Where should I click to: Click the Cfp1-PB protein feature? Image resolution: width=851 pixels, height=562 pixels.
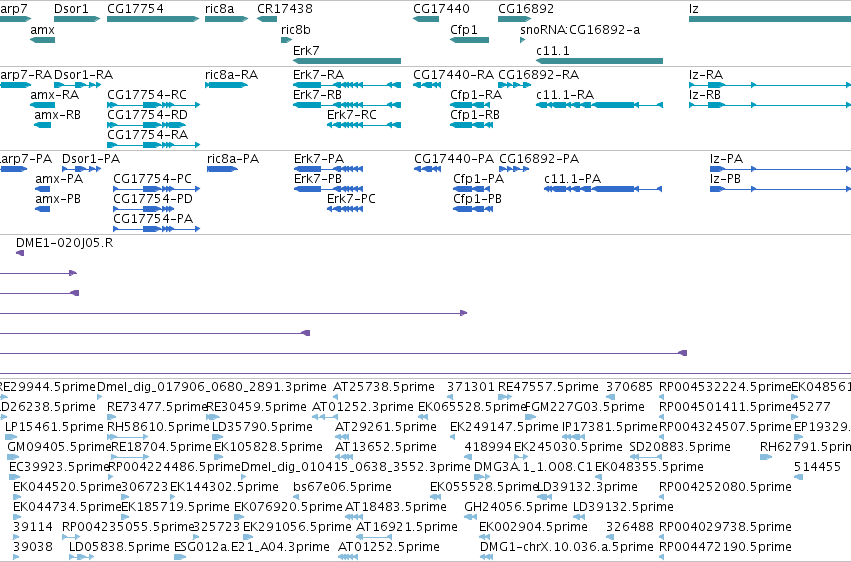(473, 209)
